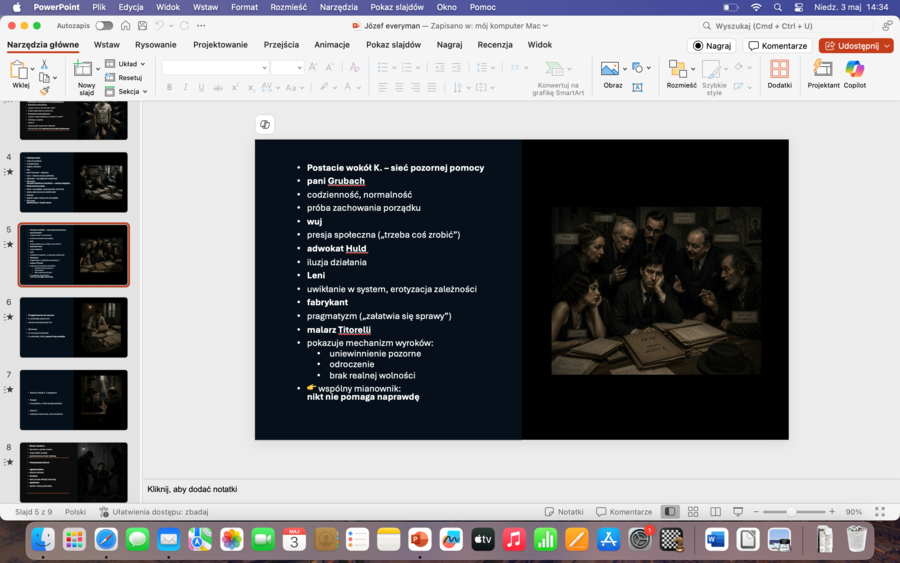The height and width of the screenshot is (563, 900).
Task: Open the Wstaw ribbon tab
Action: tap(107, 45)
